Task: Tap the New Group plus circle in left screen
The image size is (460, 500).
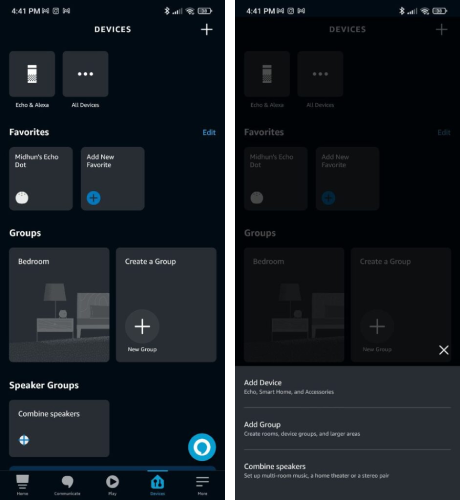Action: point(142,326)
